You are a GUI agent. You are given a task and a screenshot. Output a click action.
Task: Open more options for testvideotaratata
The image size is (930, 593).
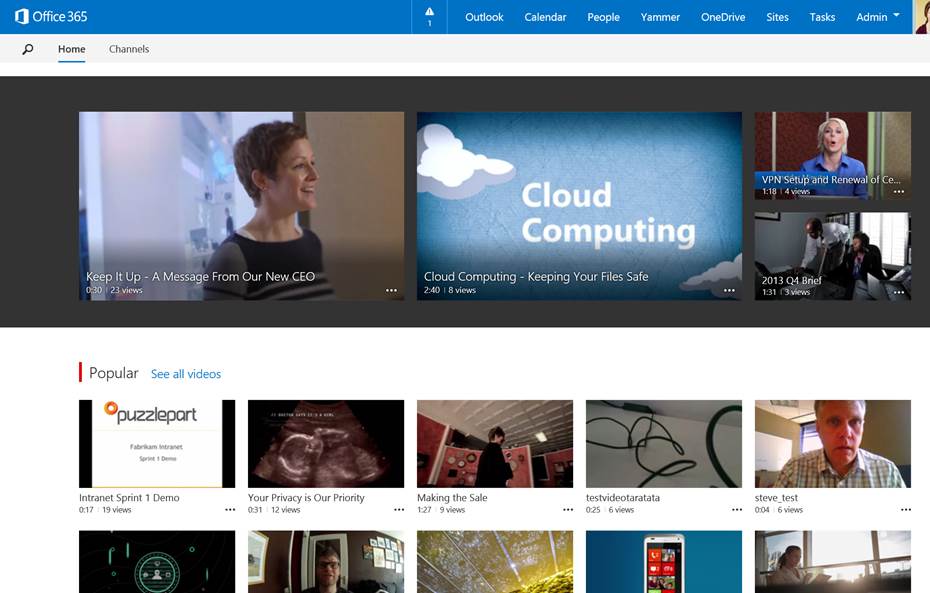click(x=737, y=509)
